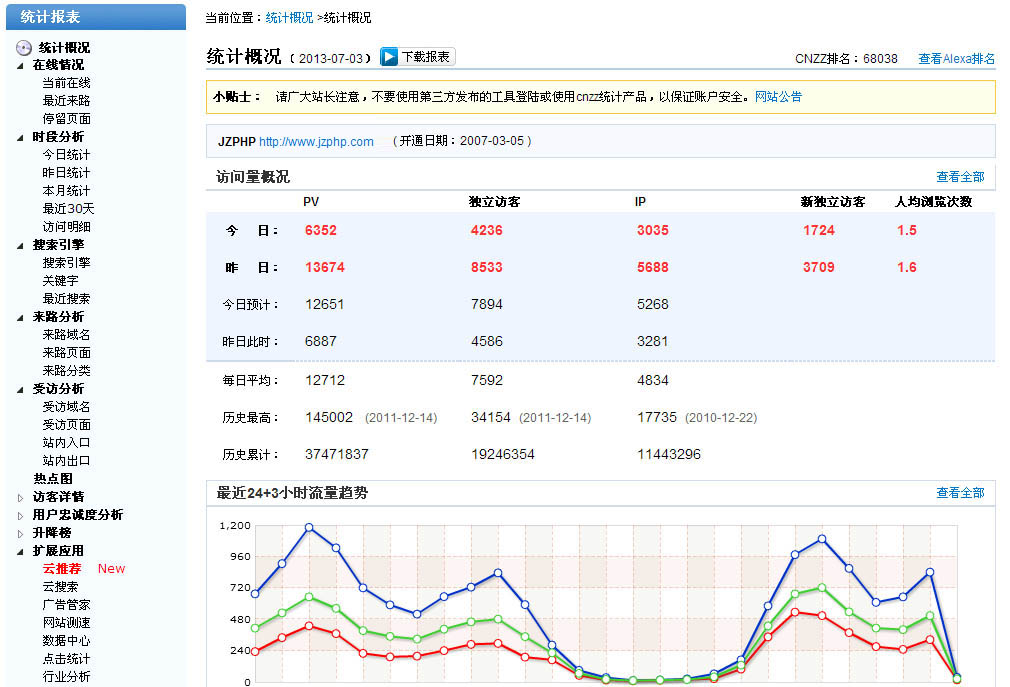This screenshot has height=687, width=1010.
Task: Open 云搜索 in the sidebar
Action: click(61, 587)
